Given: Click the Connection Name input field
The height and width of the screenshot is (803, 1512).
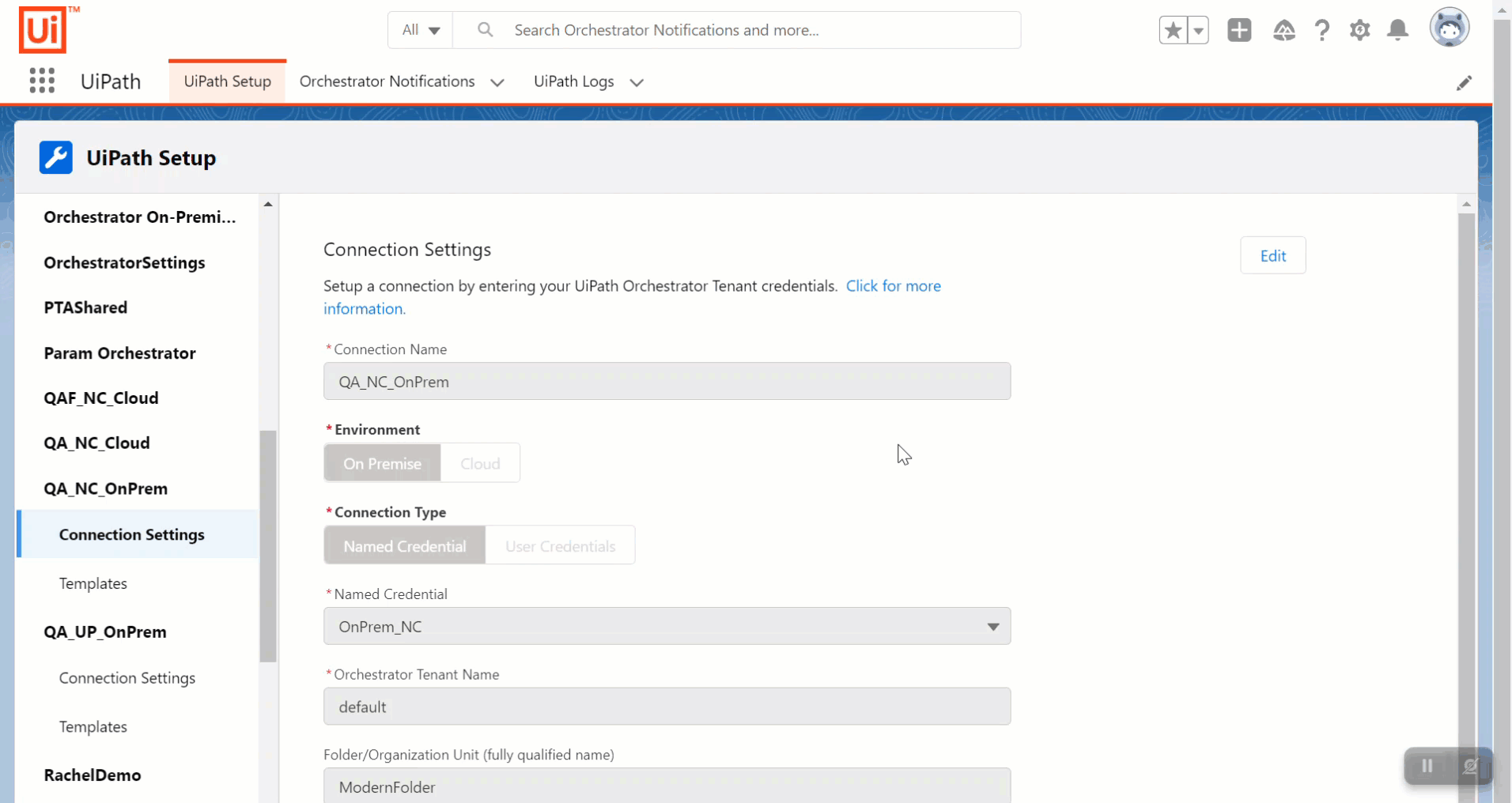Looking at the screenshot, I should tap(667, 382).
